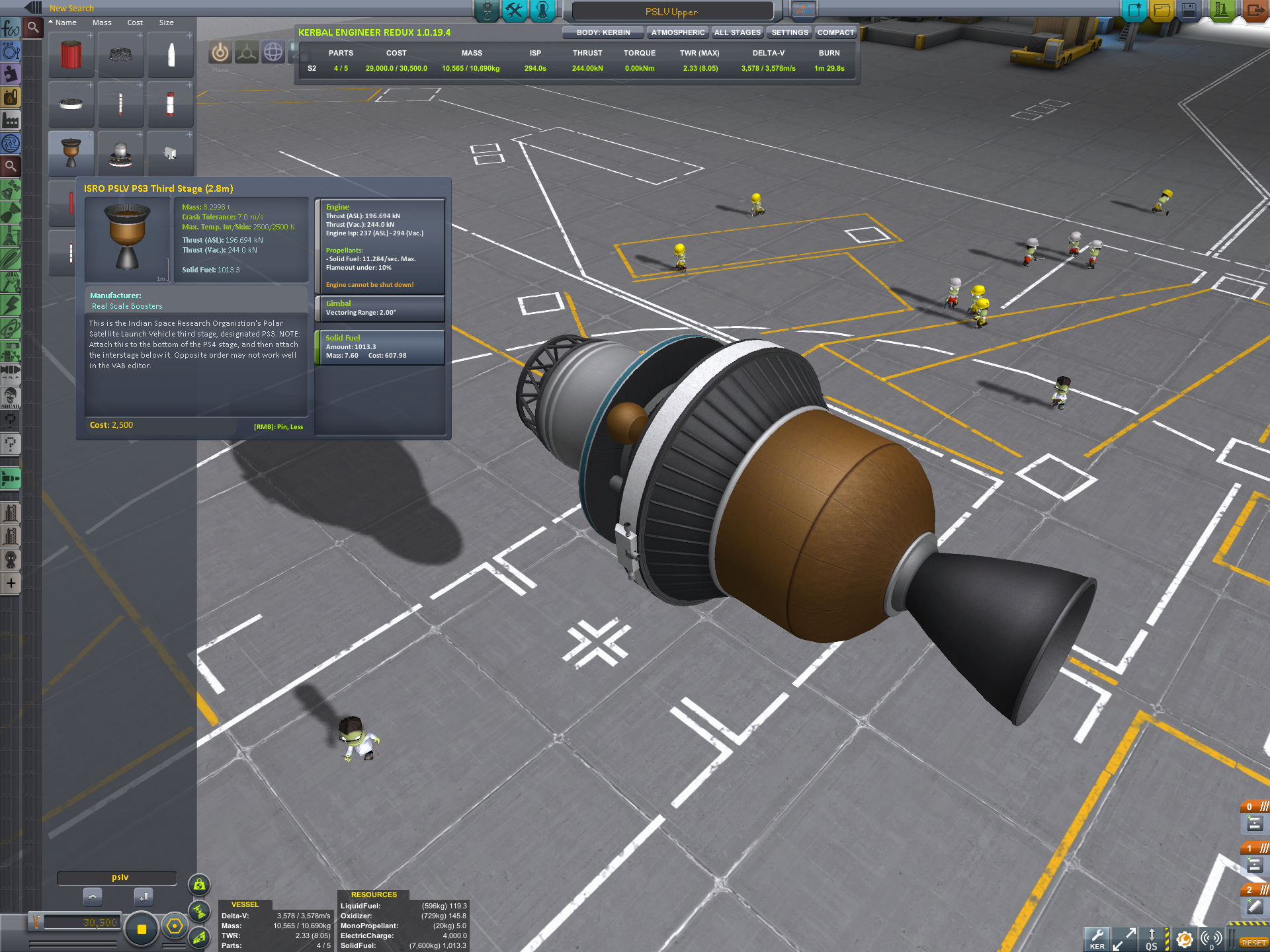1270x952 pixels.
Task: Open the puzzle piece resource filter
Action: coord(11,74)
